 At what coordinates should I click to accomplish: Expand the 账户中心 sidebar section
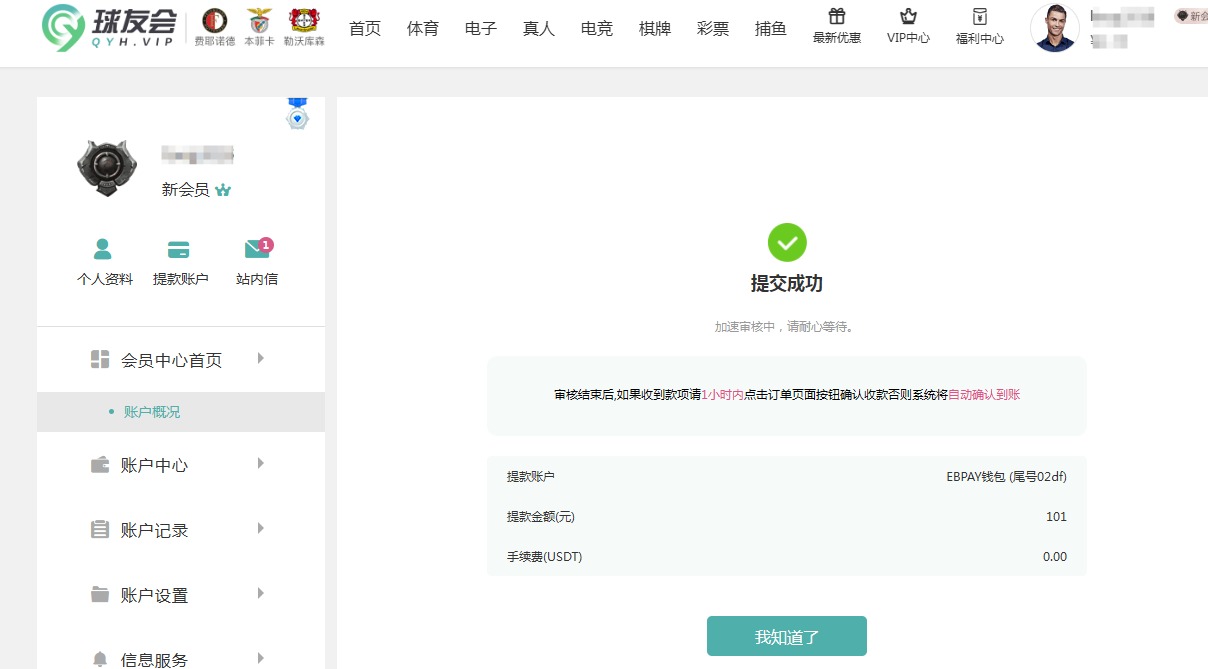[180, 463]
